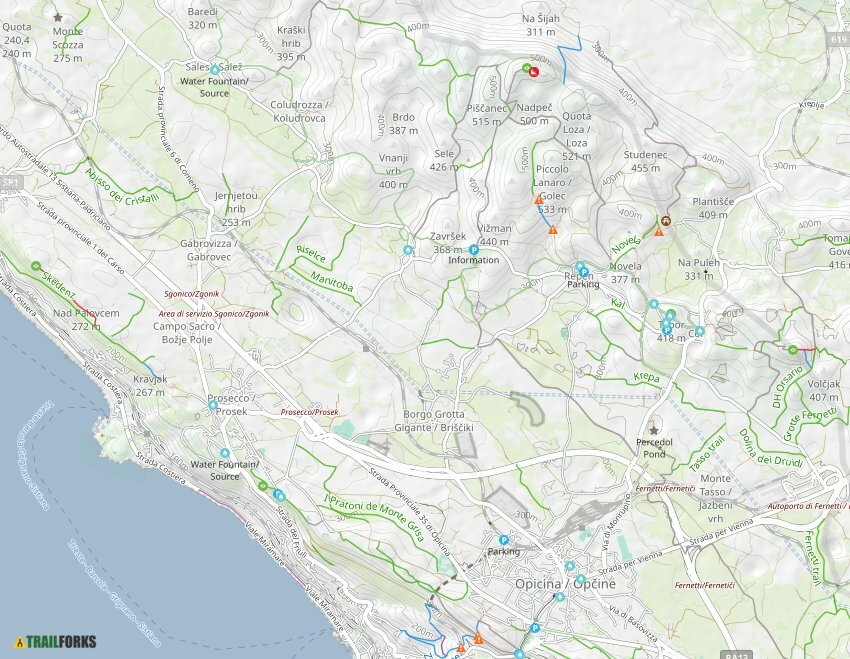Screen dimensions: 850x659
Task: Select the Skedenz trail label
Action: [x=57, y=285]
